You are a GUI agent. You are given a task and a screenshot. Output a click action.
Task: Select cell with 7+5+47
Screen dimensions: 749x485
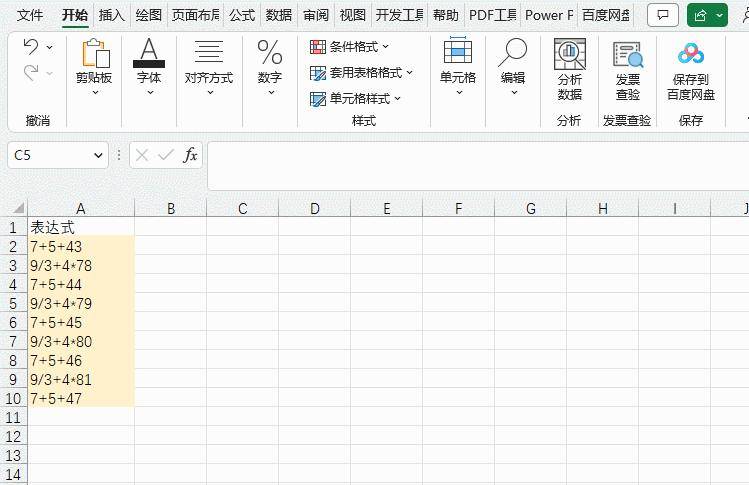click(x=81, y=399)
